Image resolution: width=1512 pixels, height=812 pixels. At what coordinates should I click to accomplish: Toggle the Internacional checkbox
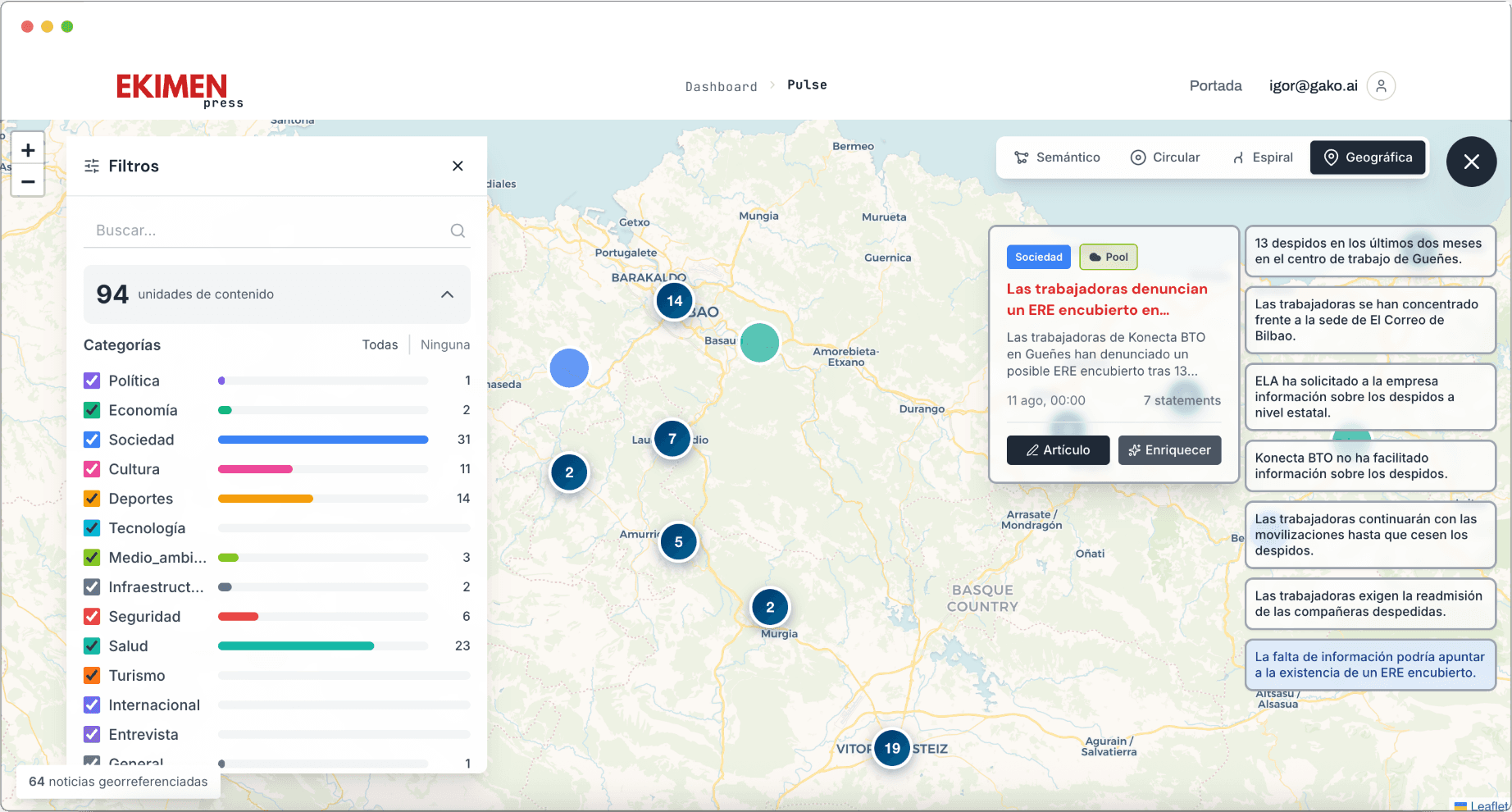tap(92, 705)
